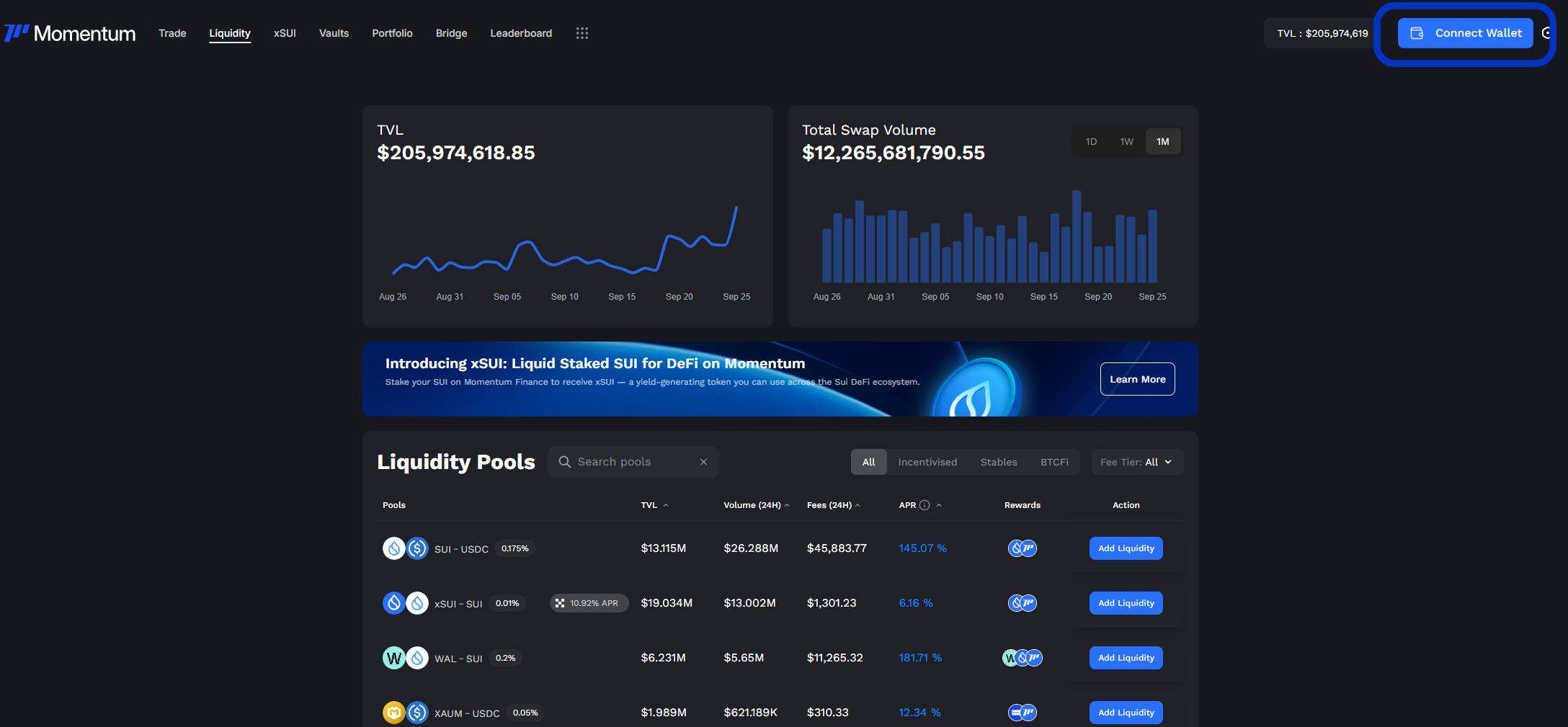Viewport: 1568px width, 727px height.
Task: Select the 1M volume timeframe
Action: [1162, 142]
